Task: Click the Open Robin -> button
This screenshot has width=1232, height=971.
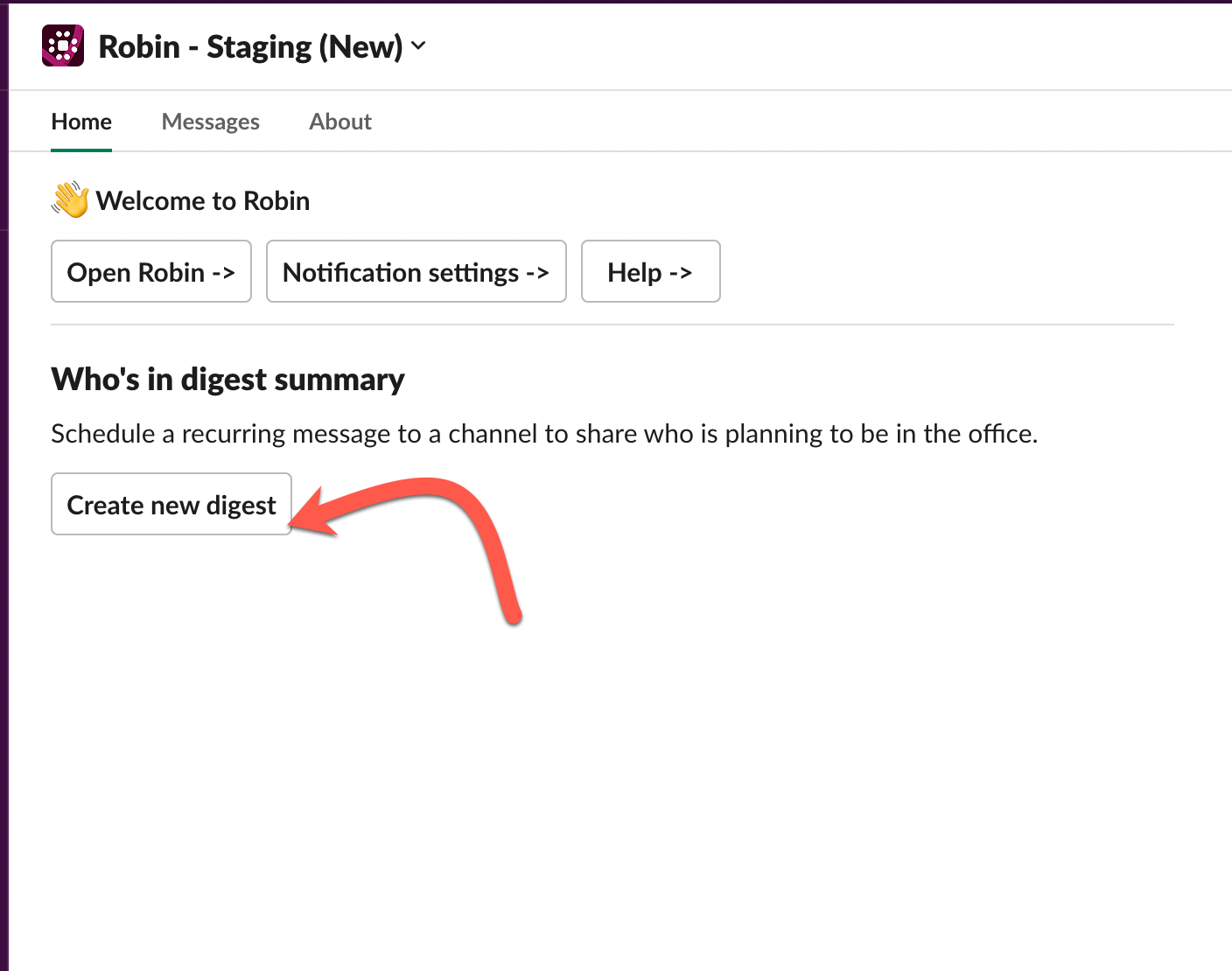Action: click(x=151, y=271)
